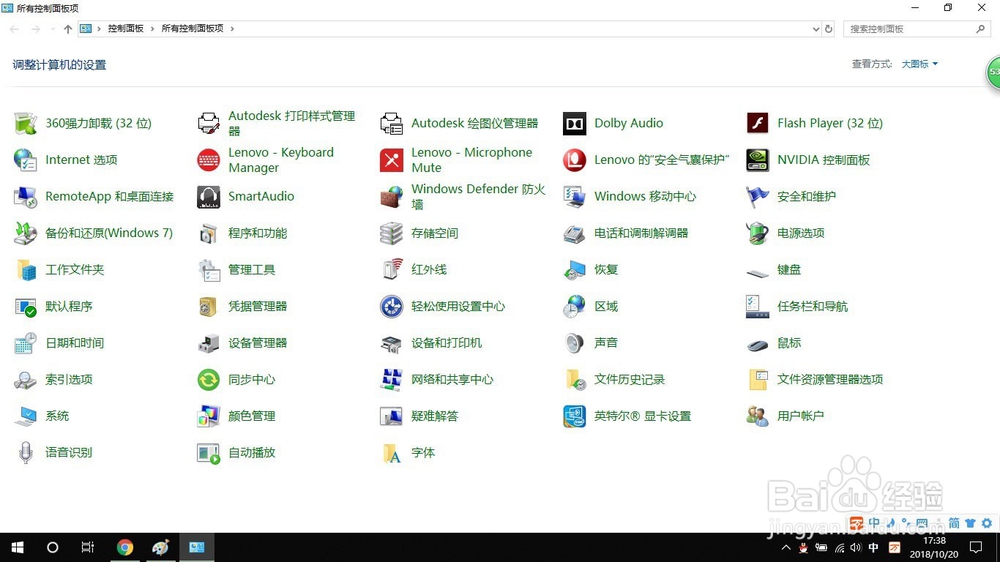Click the 文件历史记录 link
Screen dimensions: 1000x562
pyautogui.click(x=629, y=380)
